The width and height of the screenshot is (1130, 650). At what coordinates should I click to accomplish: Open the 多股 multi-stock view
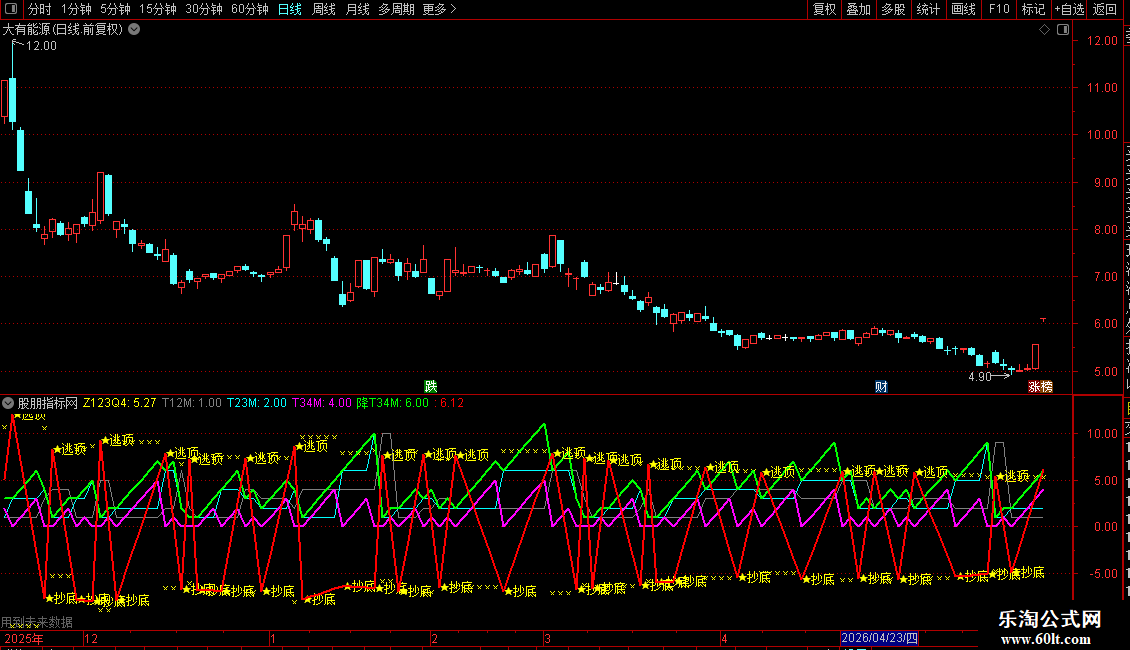894,9
